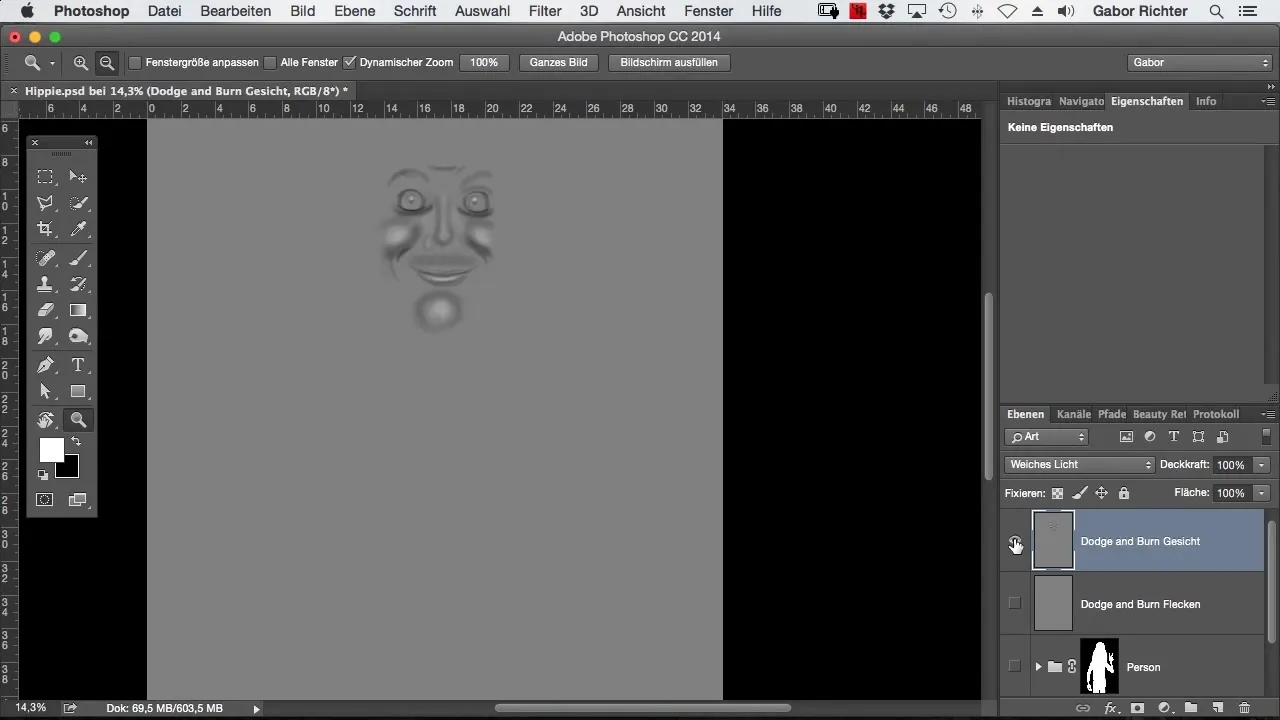This screenshot has width=1280, height=720.
Task: Toggle the layer filtering on/off switch
Action: [x=1266, y=437]
